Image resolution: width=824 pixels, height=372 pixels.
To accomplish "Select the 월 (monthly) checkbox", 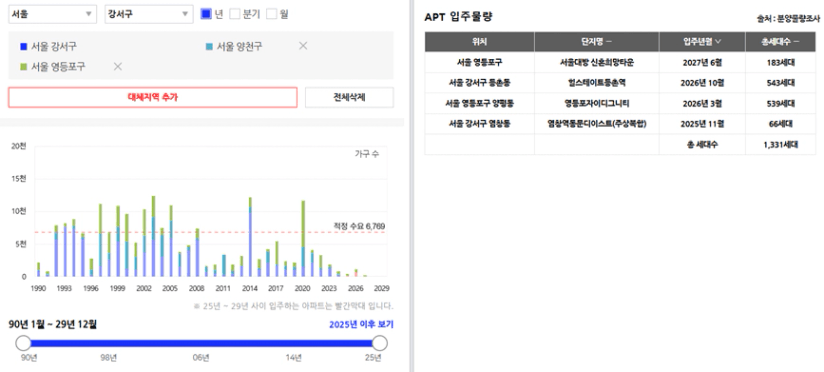I will coord(271,14).
